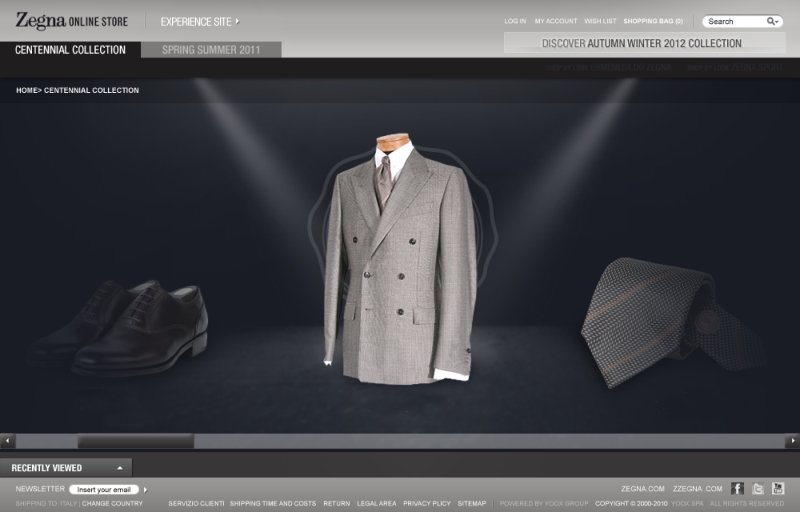This screenshot has width=800, height=512.
Task: Click the horizontal carousel scrollbar handle
Action: pyautogui.click(x=136, y=441)
